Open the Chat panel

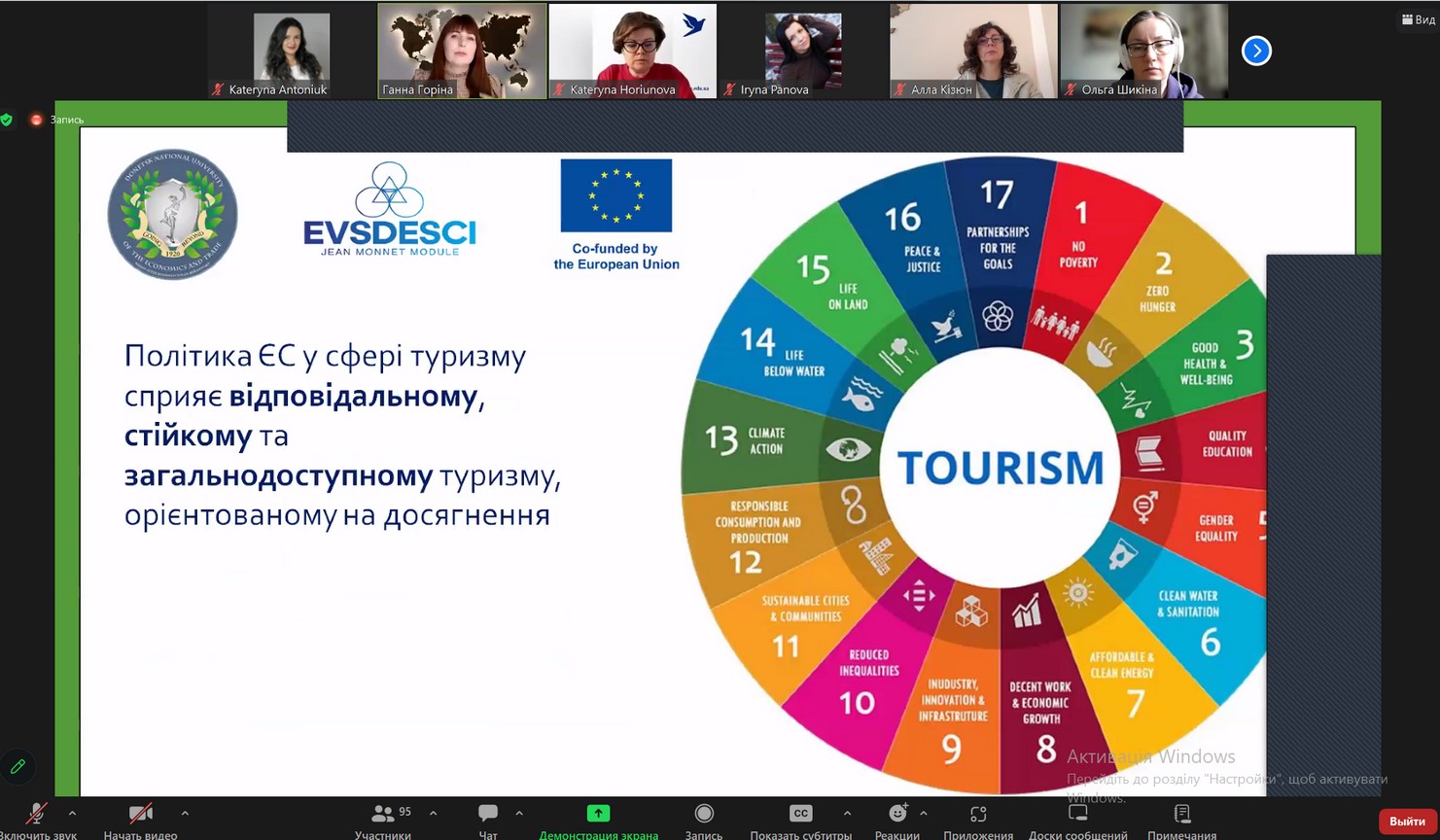point(488,814)
